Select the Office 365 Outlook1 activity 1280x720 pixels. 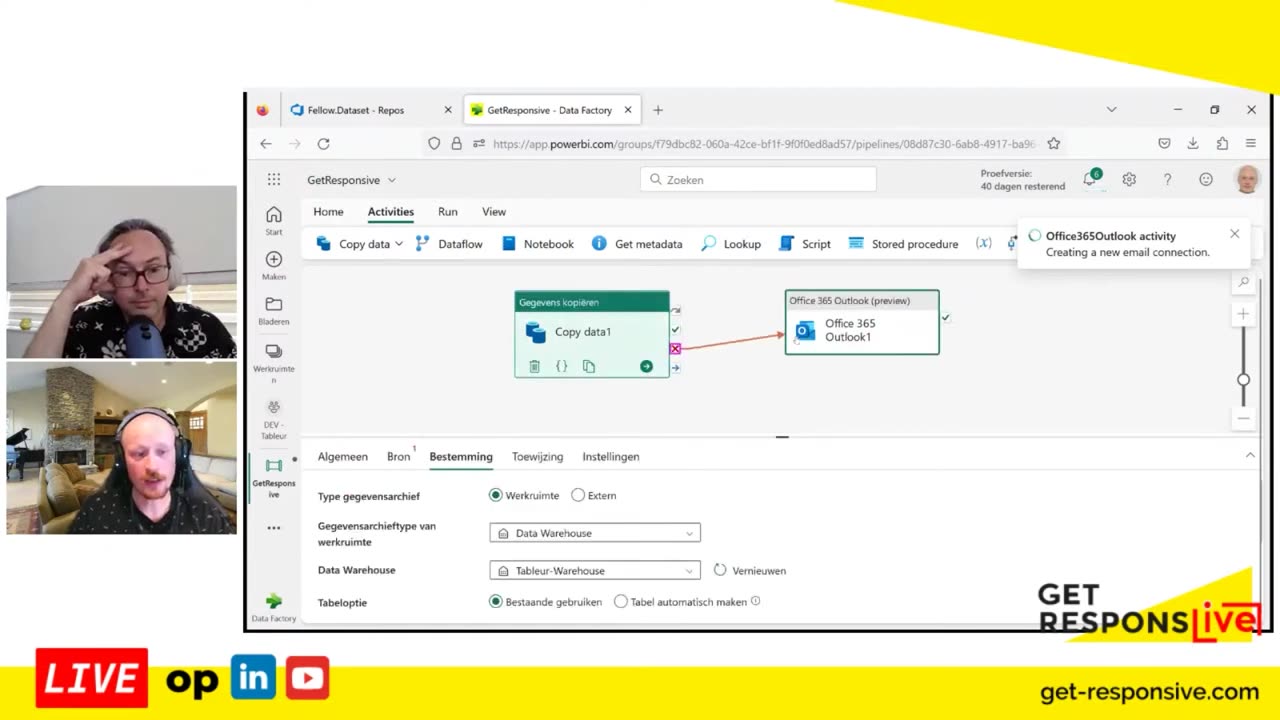point(862,323)
